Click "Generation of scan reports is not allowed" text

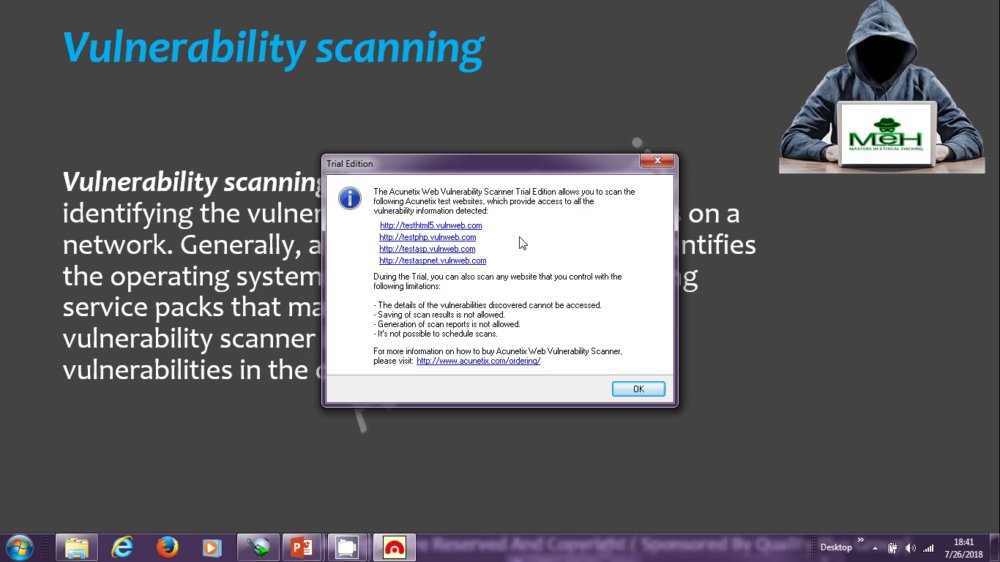click(x=447, y=324)
